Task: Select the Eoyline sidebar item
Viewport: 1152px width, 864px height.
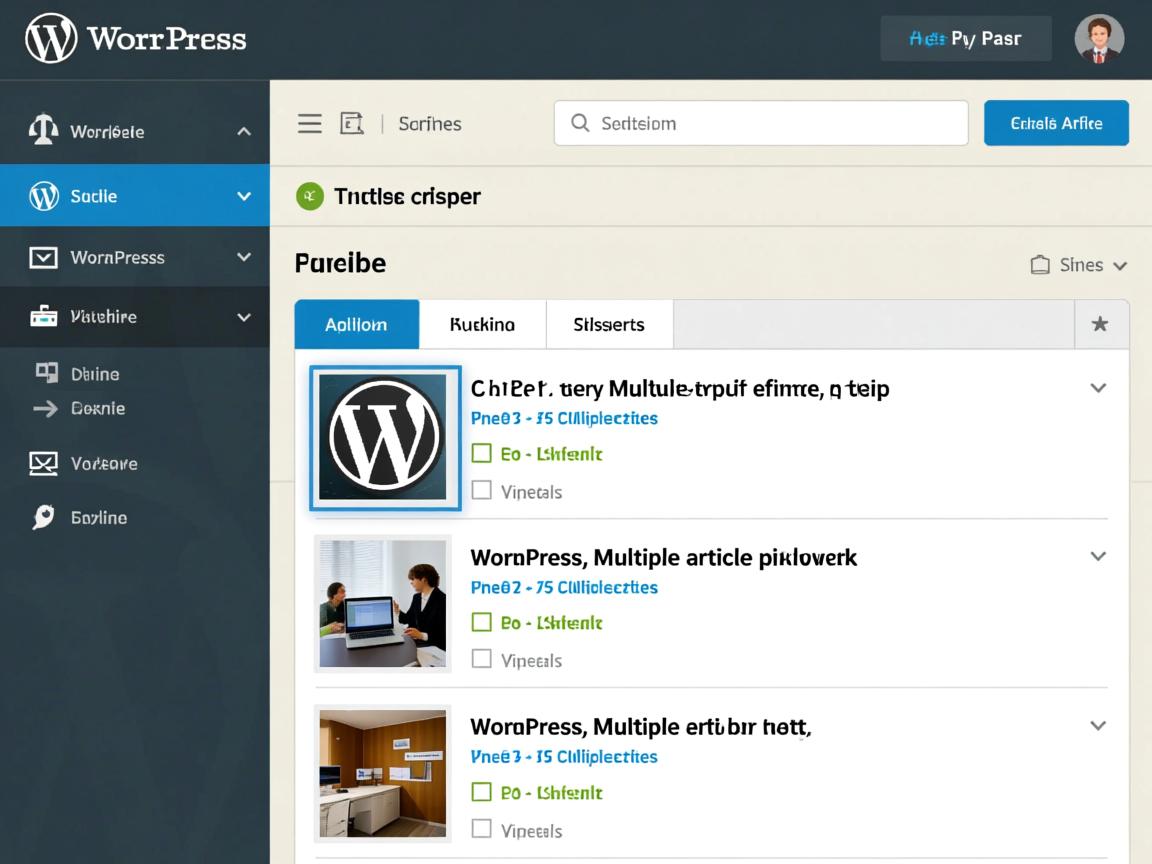Action: click(x=98, y=517)
